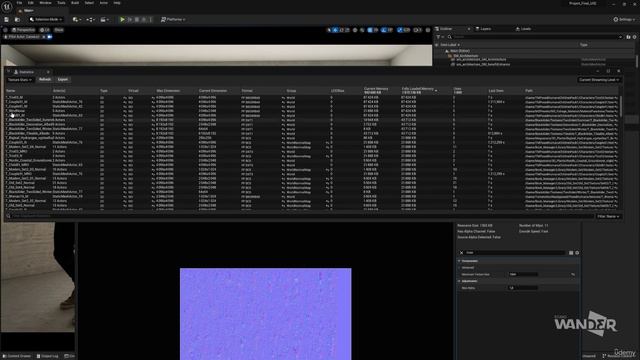The image size is (640, 360).
Task: Click the Outliner search field
Action: (x=535, y=37)
